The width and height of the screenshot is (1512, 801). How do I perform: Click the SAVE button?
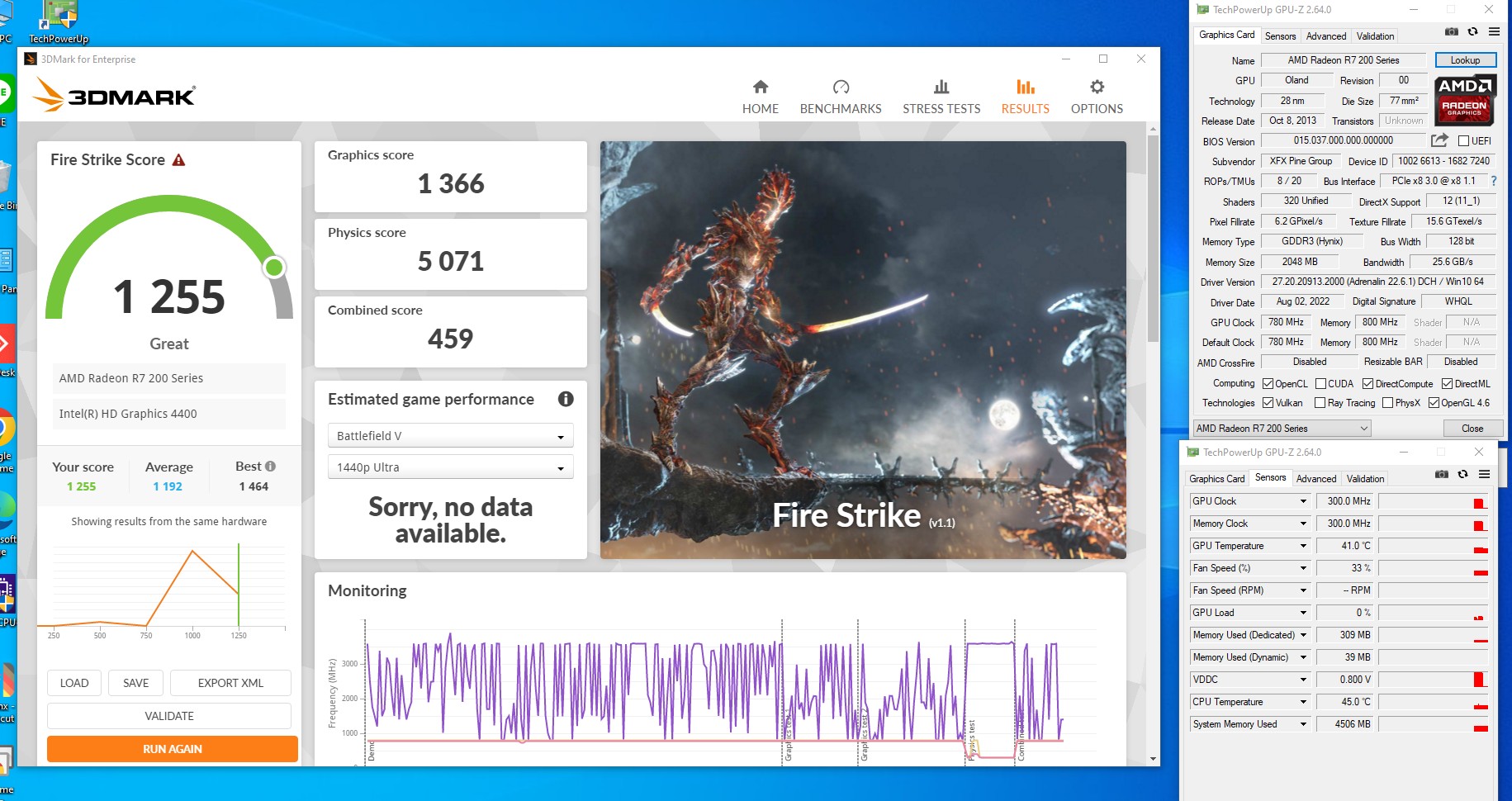point(135,683)
